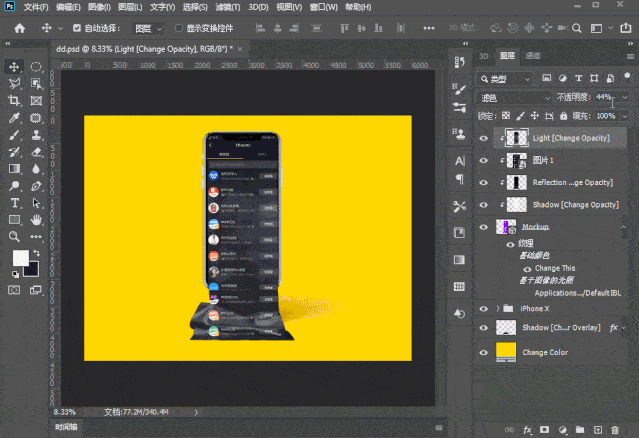Image resolution: width=639 pixels, height=438 pixels.
Task: Select the Frame tool
Action: pos(36,101)
